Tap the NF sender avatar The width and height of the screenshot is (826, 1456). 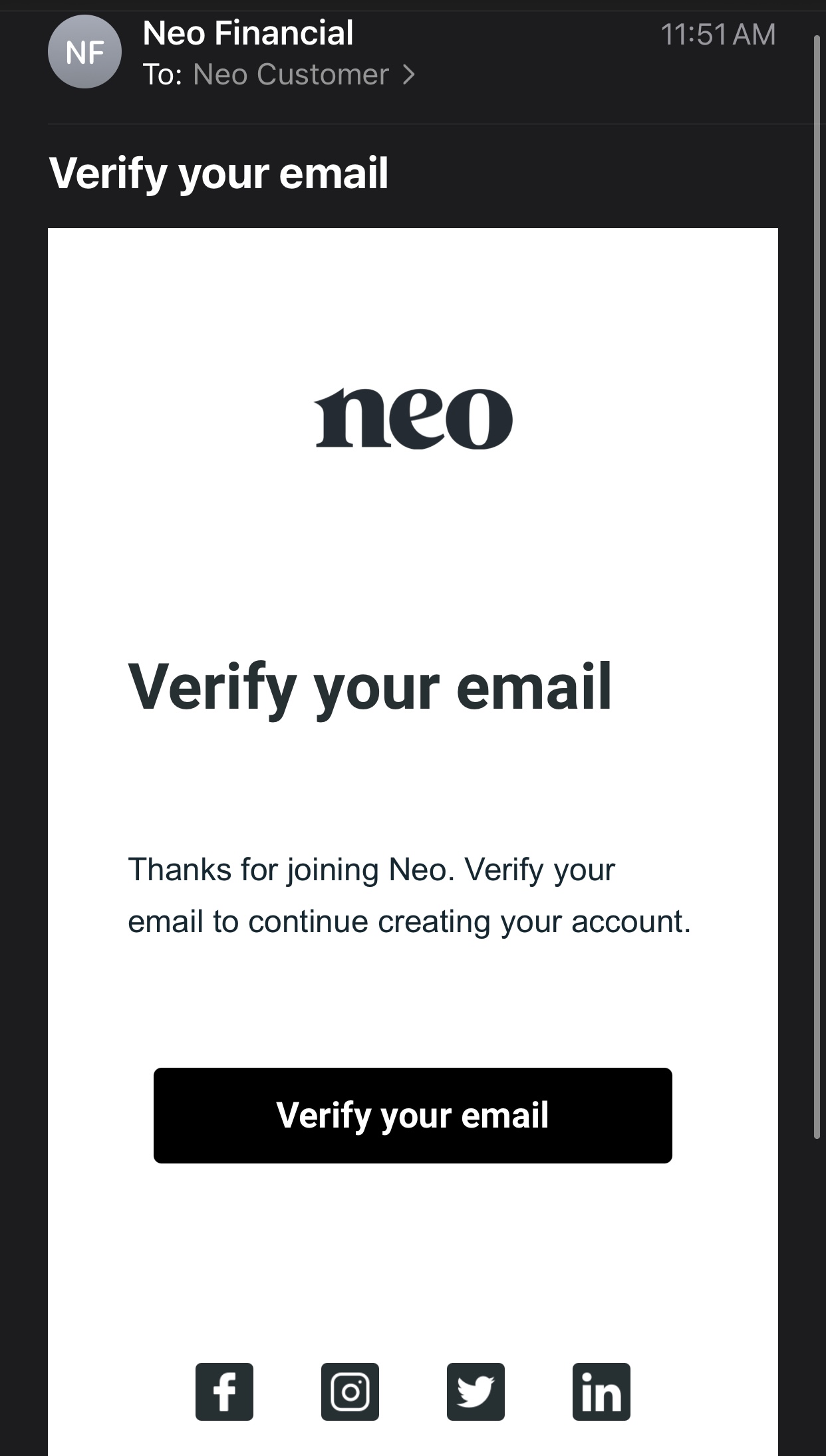point(84,52)
